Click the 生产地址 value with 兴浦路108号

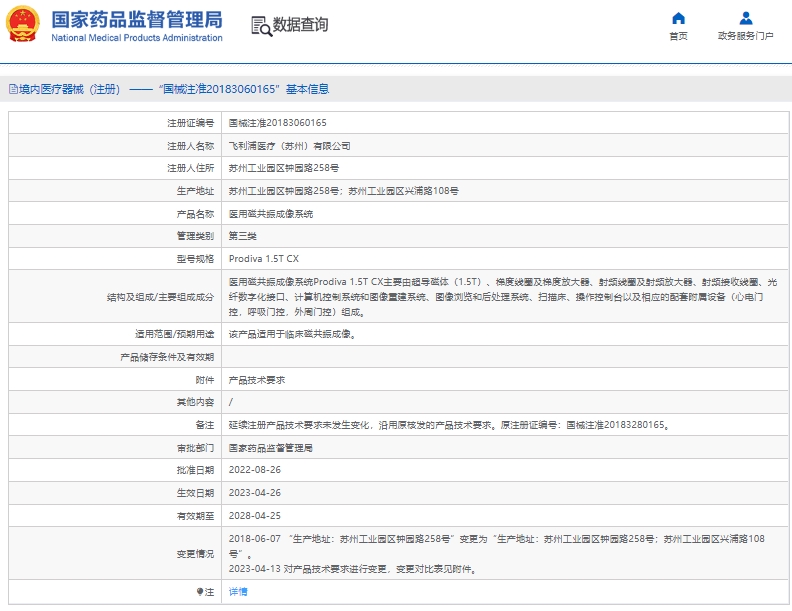343,191
